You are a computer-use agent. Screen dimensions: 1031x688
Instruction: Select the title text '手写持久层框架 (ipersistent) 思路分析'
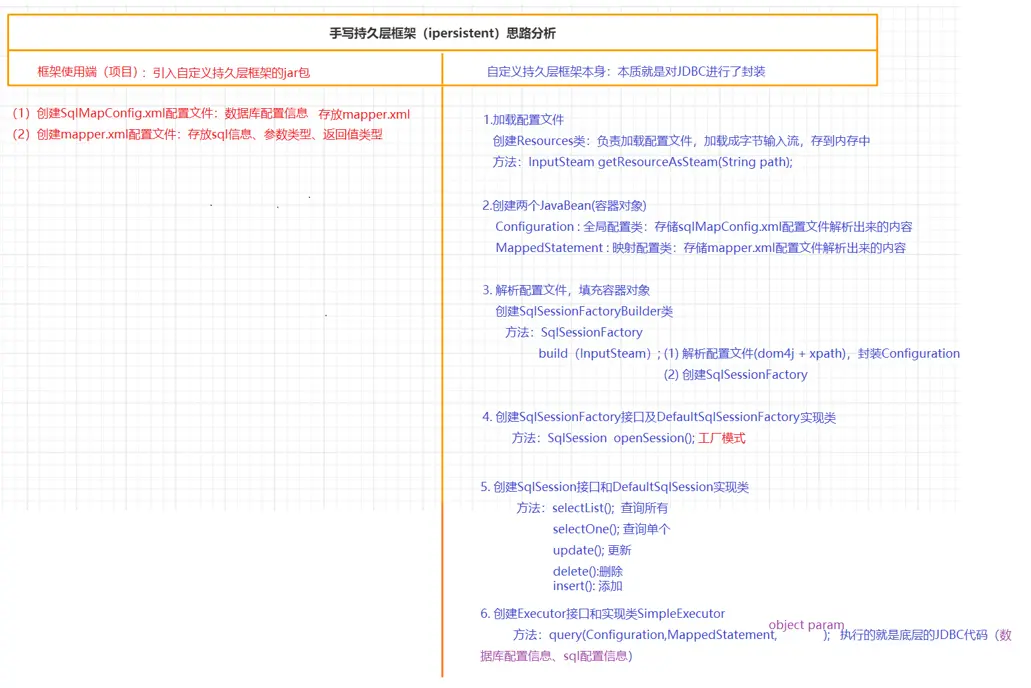coord(443,33)
